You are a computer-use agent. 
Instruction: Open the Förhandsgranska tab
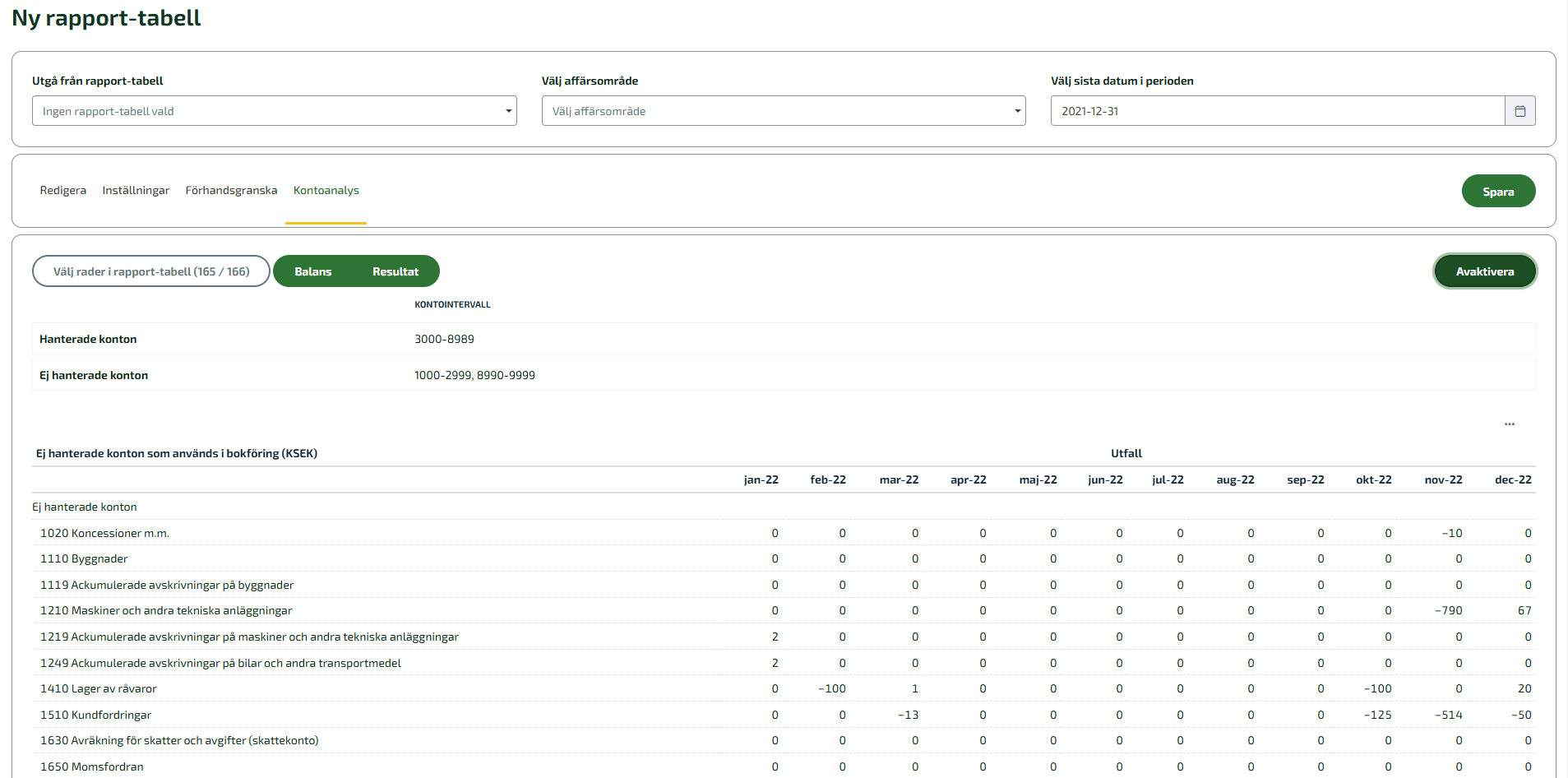point(231,190)
